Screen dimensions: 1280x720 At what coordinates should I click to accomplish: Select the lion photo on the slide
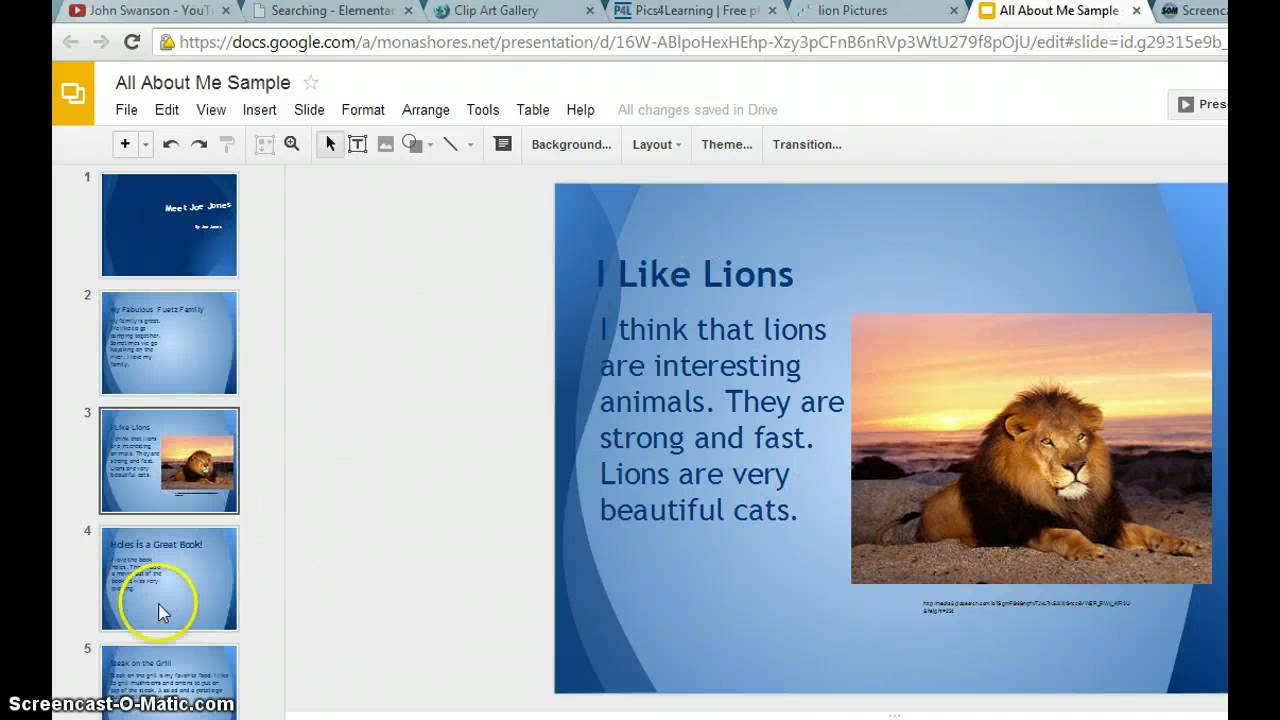[x=1031, y=448]
